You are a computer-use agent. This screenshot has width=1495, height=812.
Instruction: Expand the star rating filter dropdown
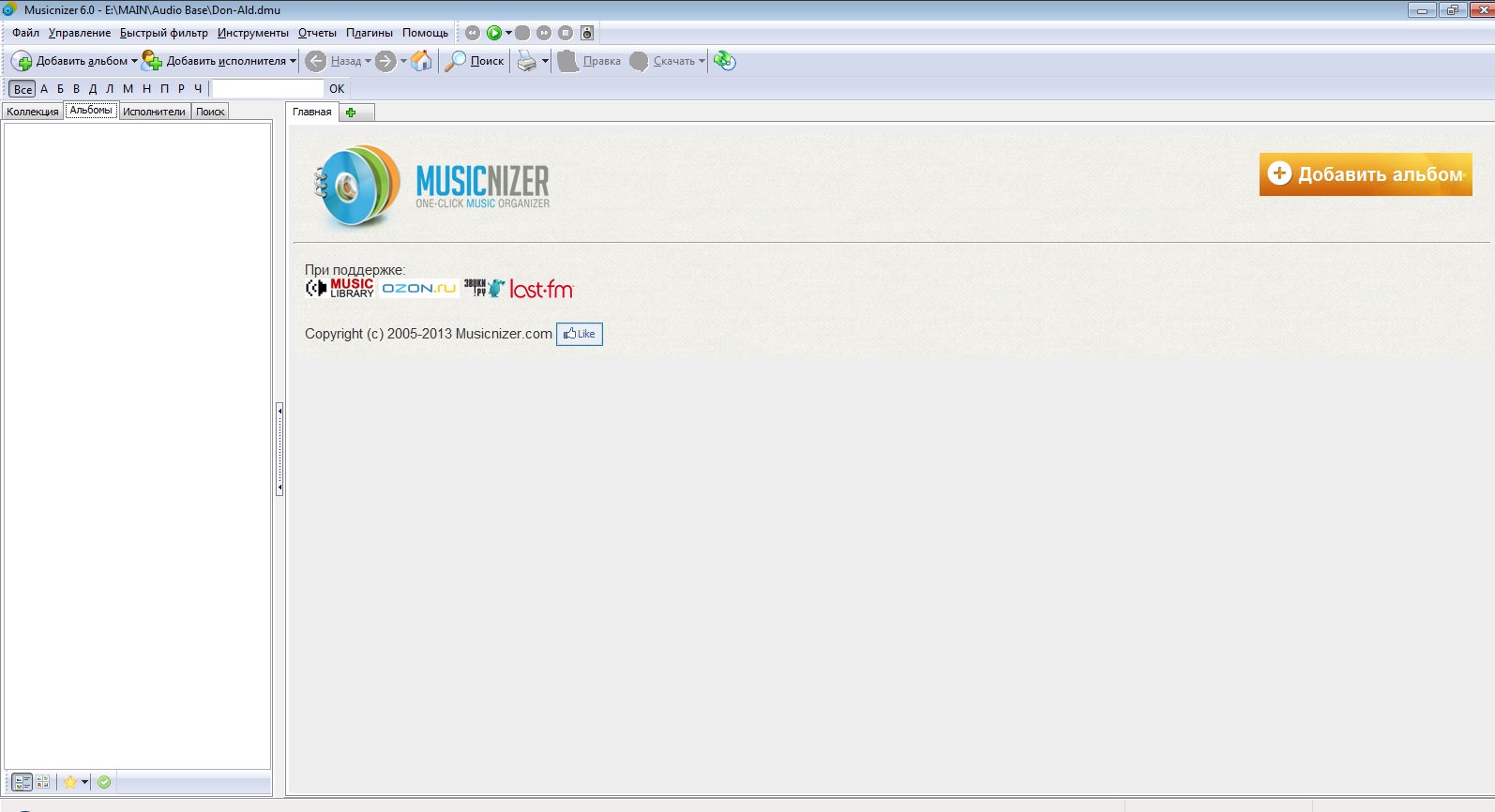pos(84,782)
